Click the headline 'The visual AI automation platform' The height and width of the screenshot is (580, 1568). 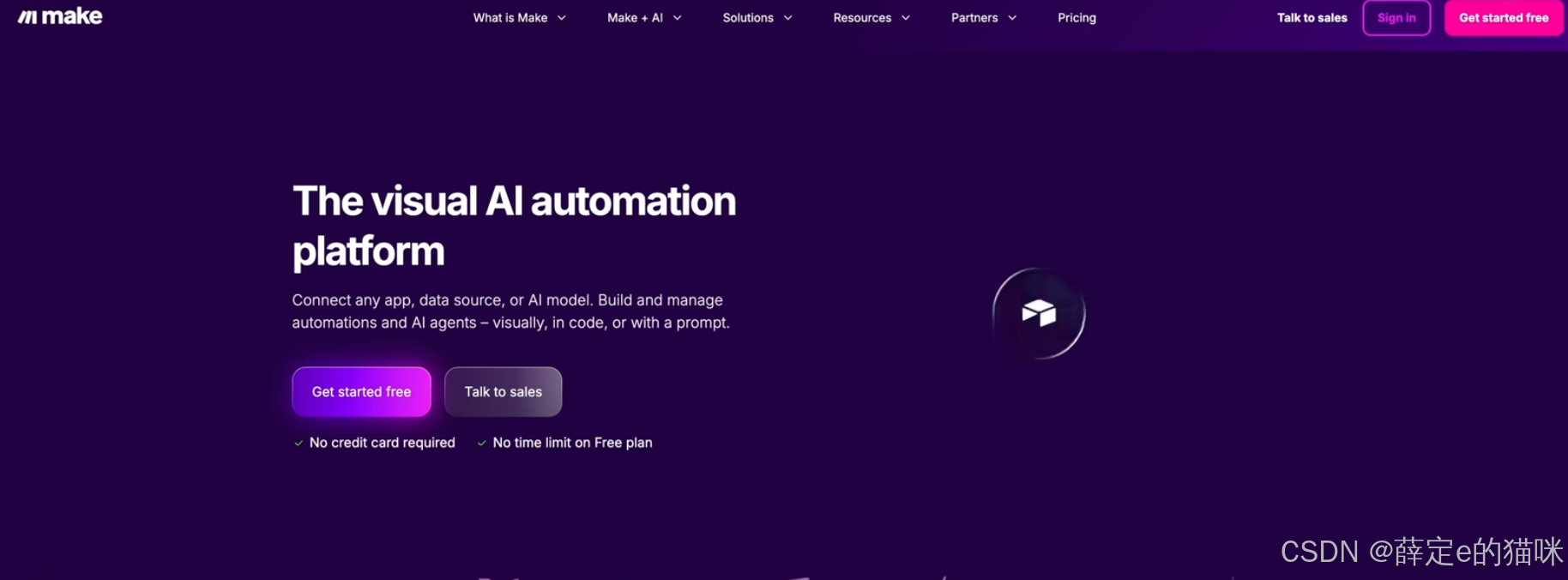tap(514, 226)
